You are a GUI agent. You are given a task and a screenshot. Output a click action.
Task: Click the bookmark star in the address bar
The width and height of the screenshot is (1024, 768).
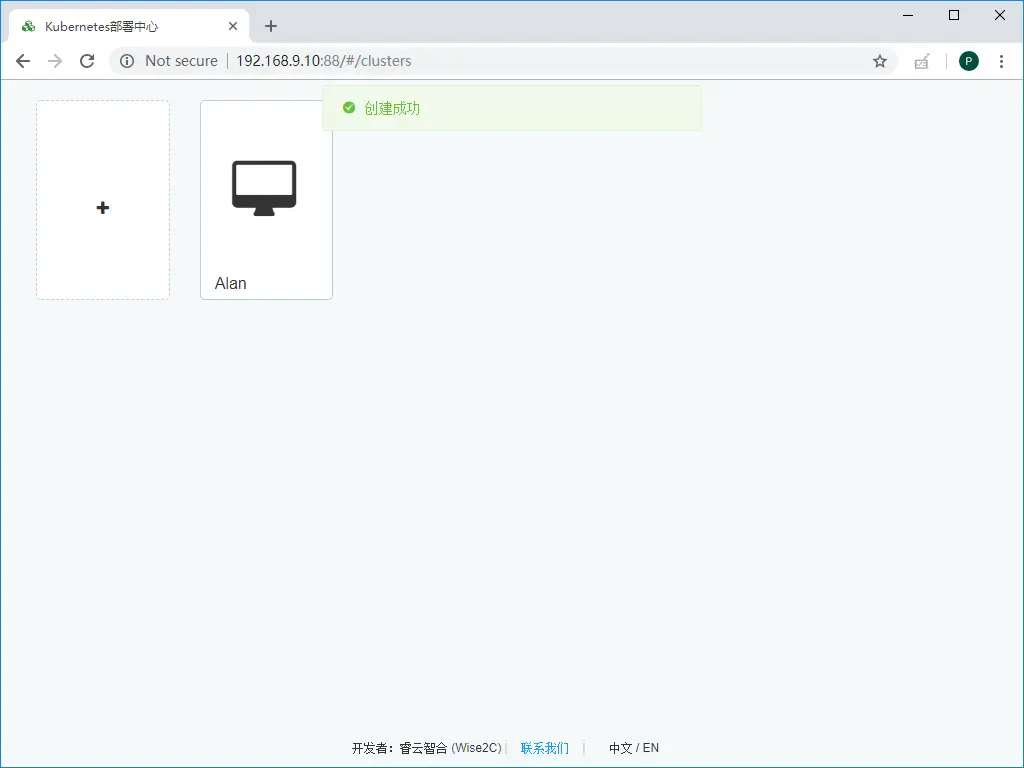tap(880, 61)
